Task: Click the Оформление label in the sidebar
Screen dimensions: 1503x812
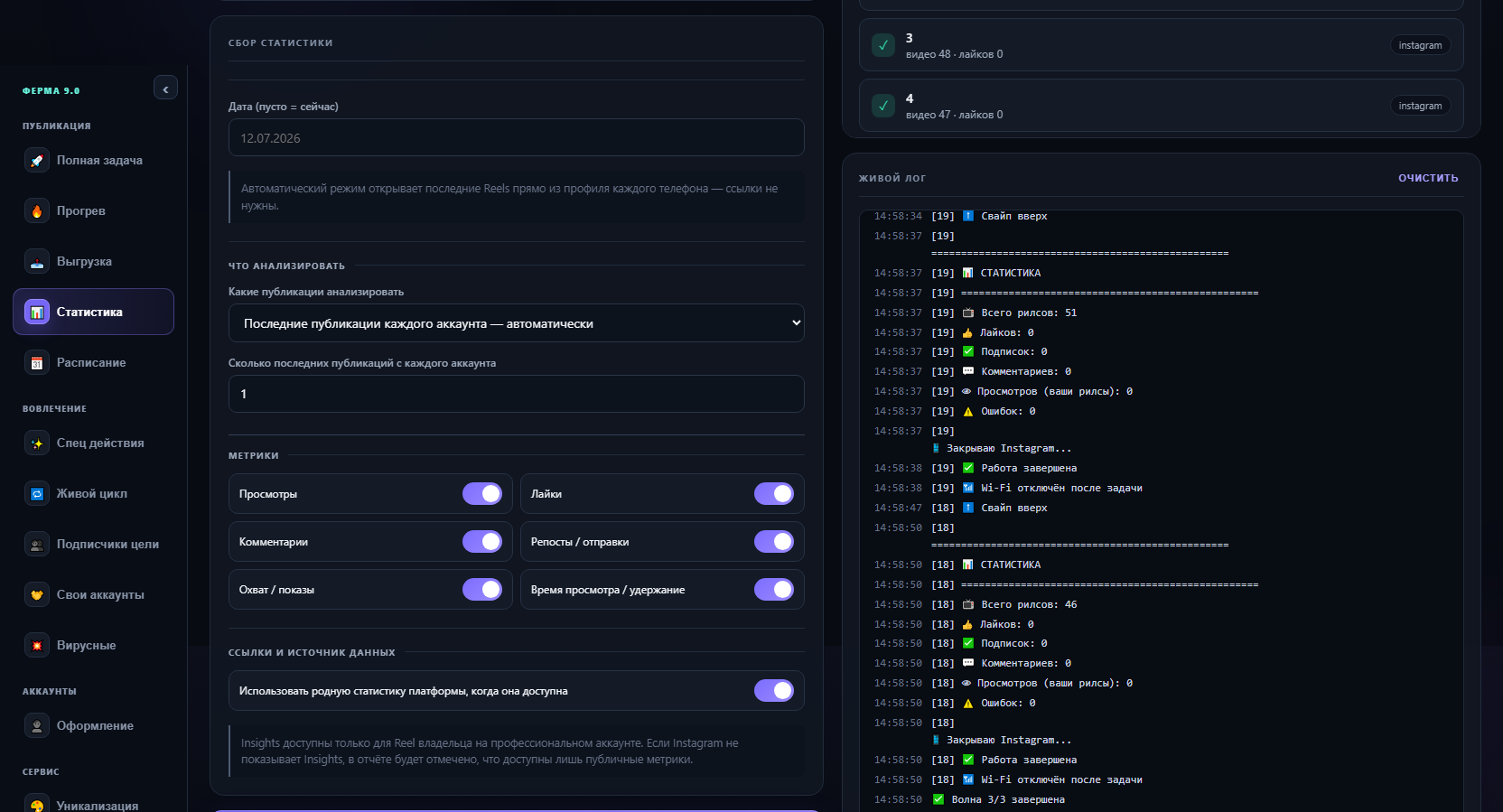Action: click(x=95, y=726)
